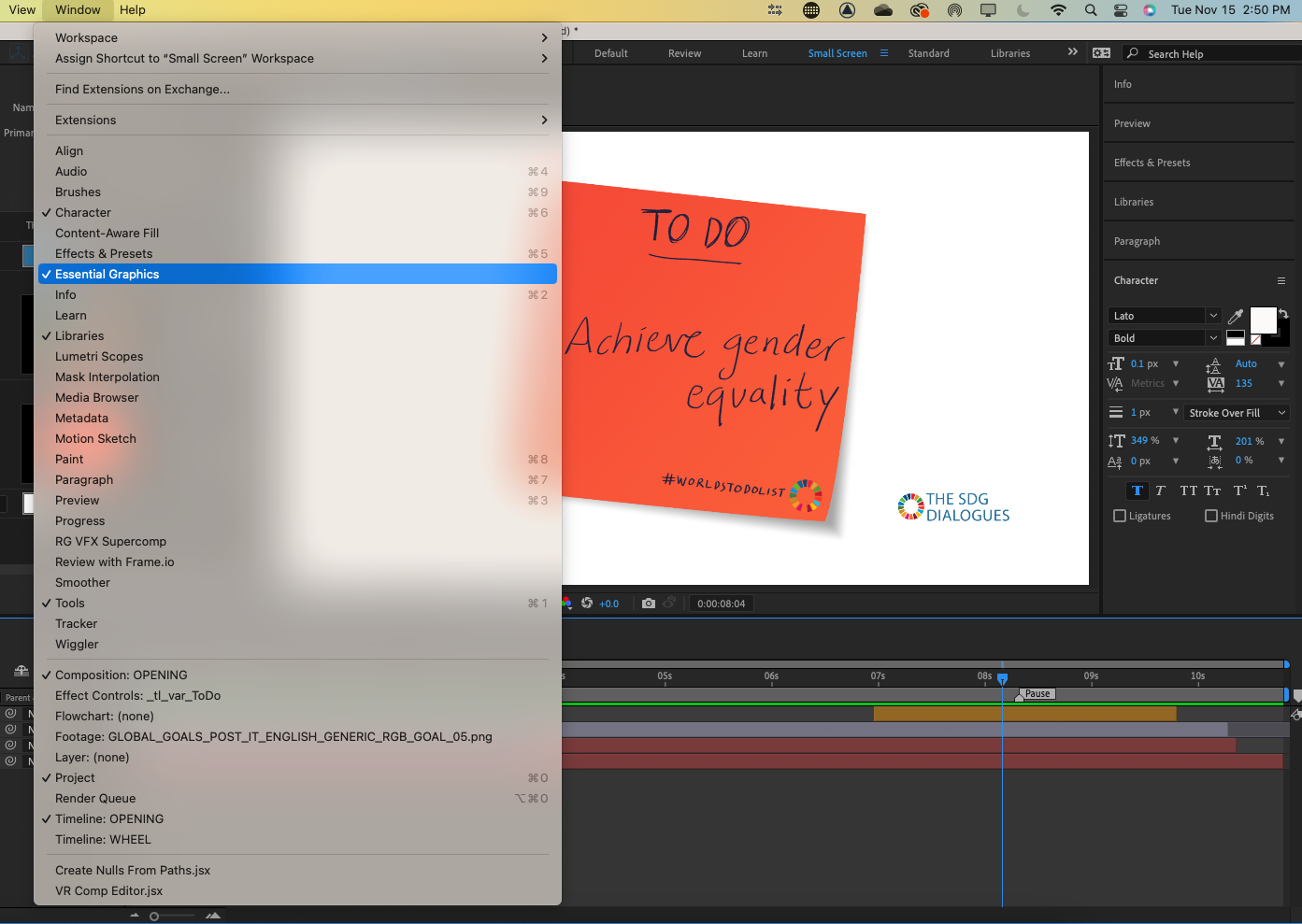Click the eyedropper in Character panel
This screenshot has height=924, width=1302.
1236,316
